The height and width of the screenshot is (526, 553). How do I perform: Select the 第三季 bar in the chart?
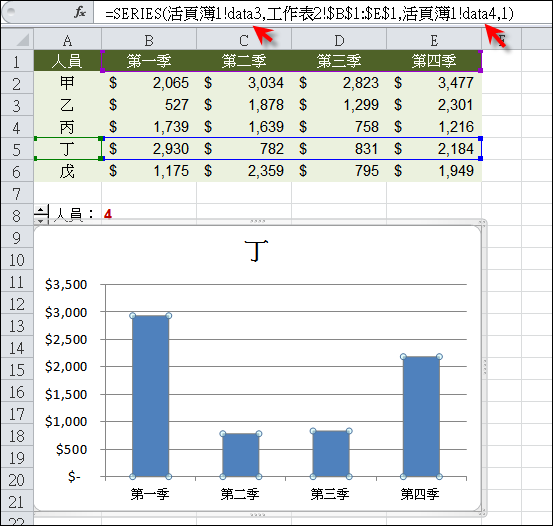click(x=331, y=454)
